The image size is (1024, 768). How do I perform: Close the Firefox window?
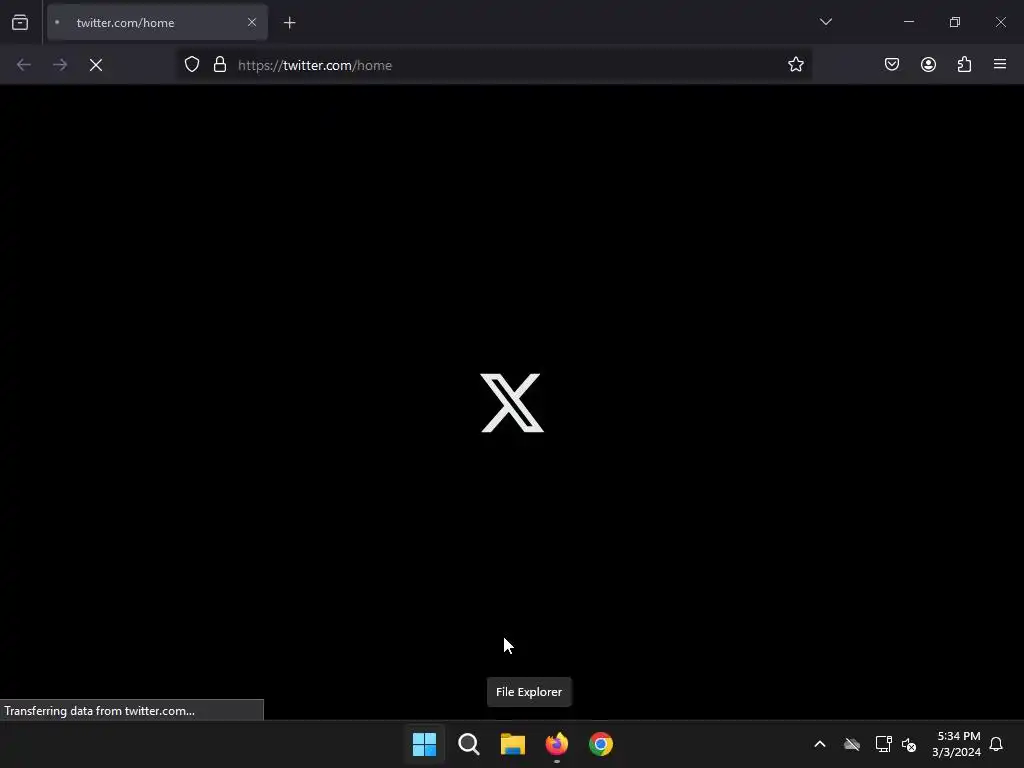[1000, 22]
